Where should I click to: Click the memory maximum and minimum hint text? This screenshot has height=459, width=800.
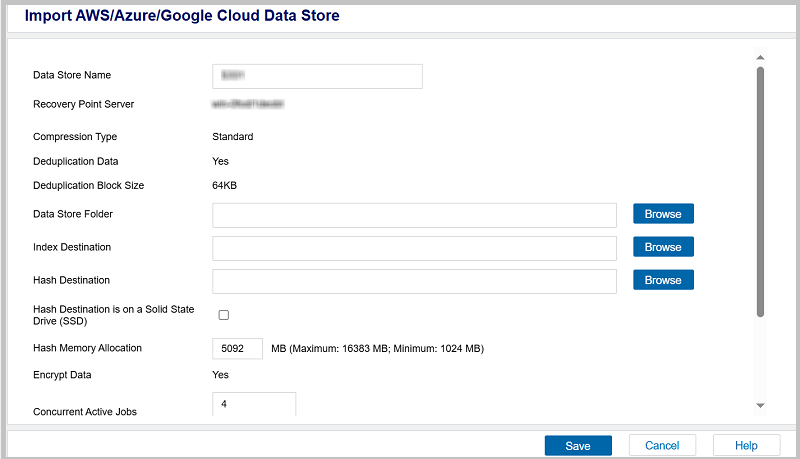point(378,348)
